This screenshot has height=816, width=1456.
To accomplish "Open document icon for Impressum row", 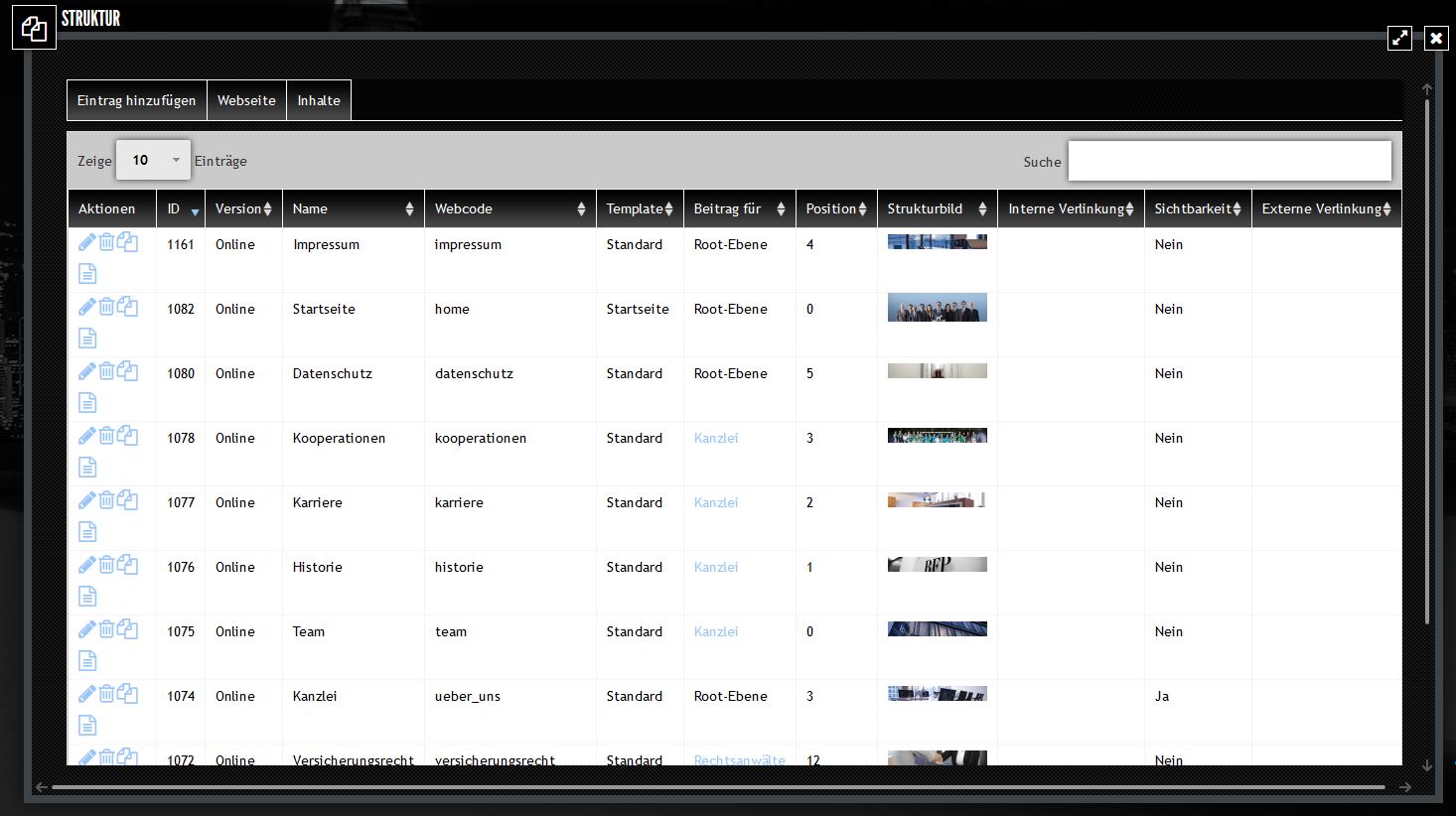I will (87, 274).
